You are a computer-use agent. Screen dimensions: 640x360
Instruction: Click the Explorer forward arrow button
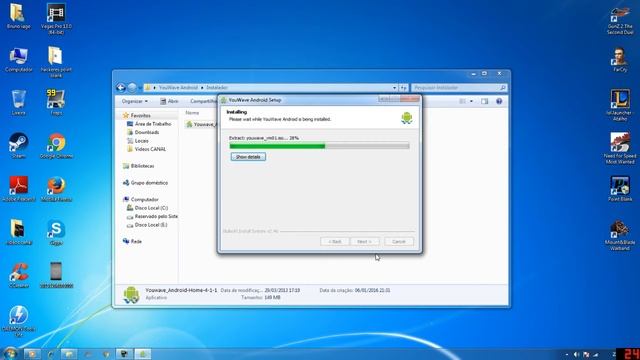pyautogui.click(x=132, y=87)
